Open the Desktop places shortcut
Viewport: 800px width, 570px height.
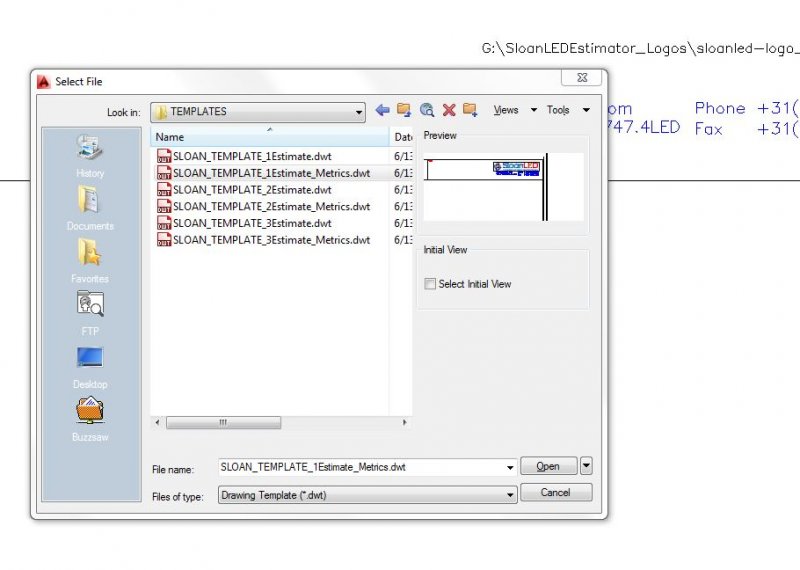pyautogui.click(x=90, y=366)
